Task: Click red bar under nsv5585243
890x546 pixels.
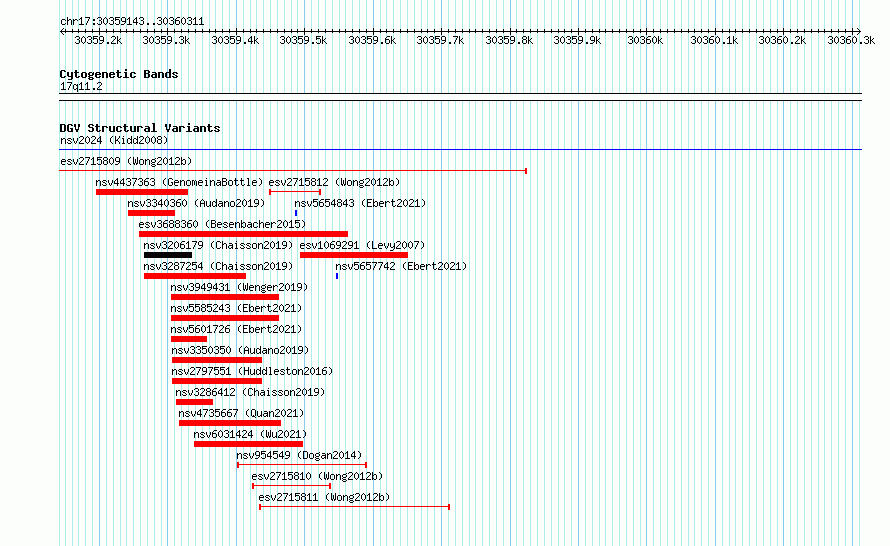Action: (225, 318)
